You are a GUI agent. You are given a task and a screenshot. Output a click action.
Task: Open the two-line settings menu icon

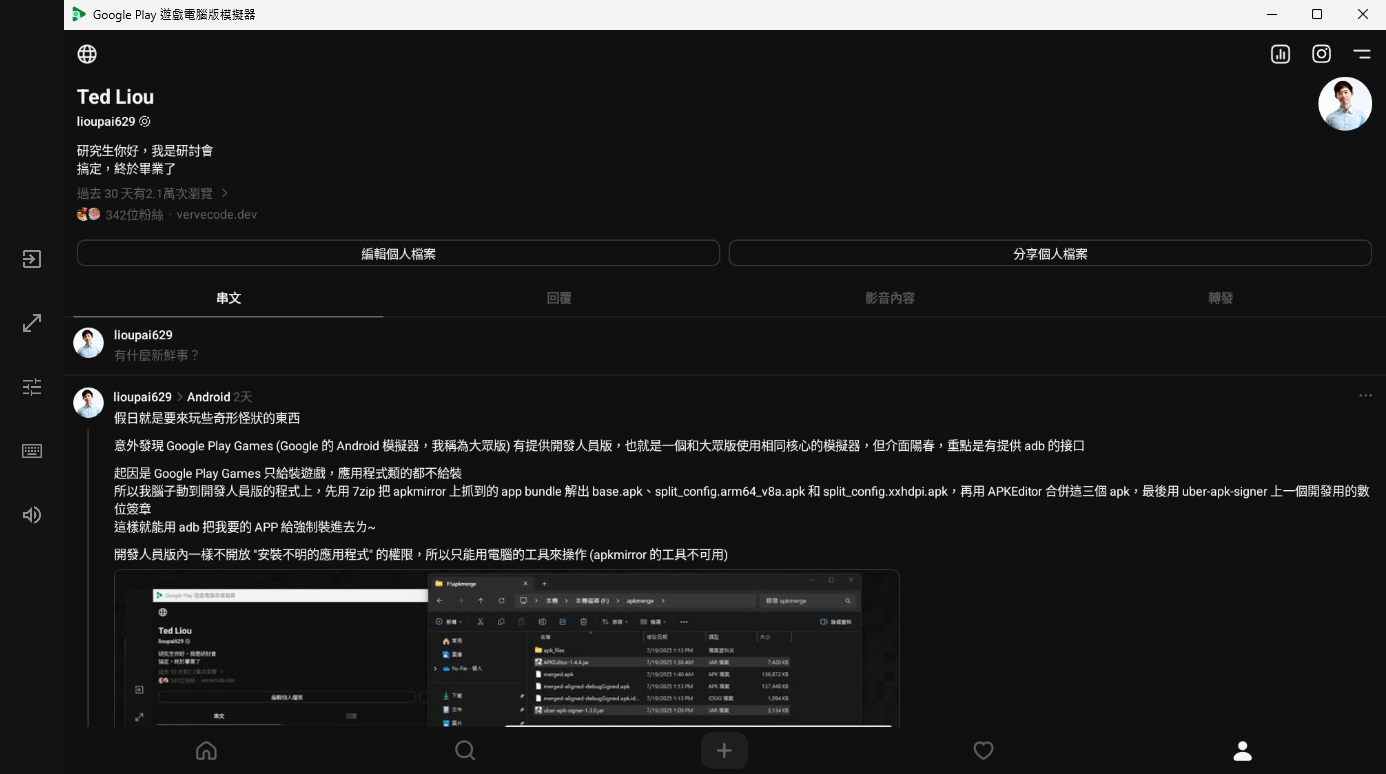pos(1361,54)
